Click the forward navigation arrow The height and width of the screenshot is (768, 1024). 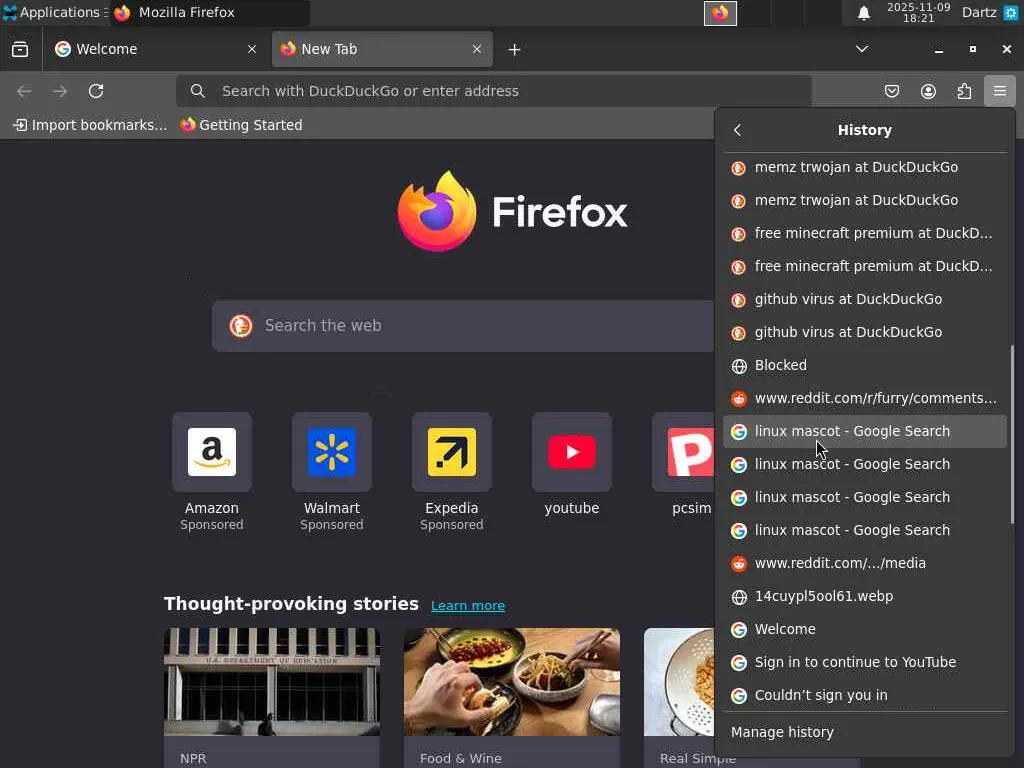(60, 91)
